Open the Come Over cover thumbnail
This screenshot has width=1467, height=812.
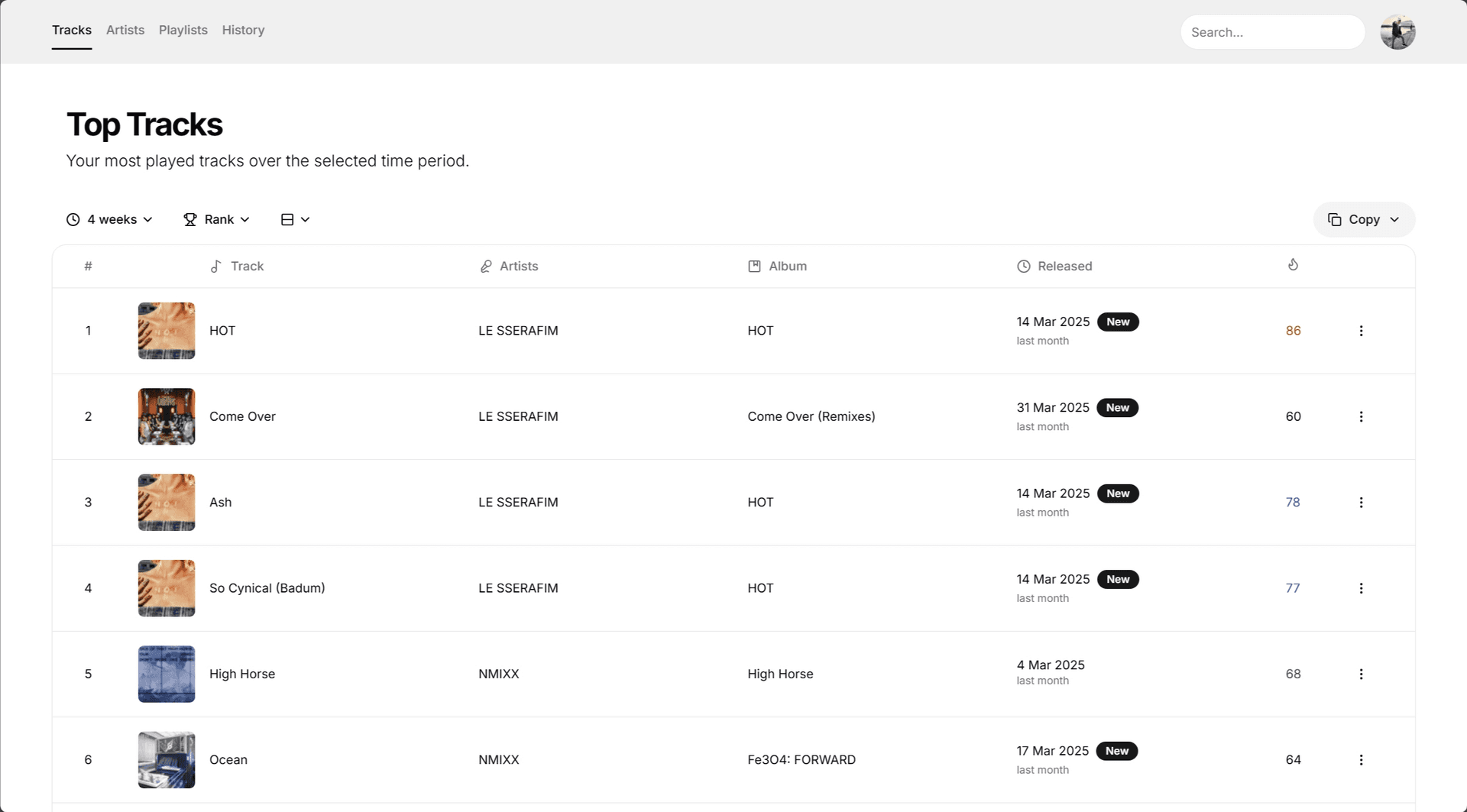coord(167,416)
